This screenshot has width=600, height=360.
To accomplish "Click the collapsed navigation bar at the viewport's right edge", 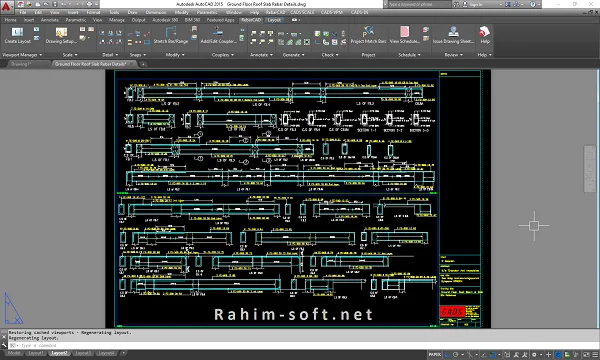I will pyautogui.click(x=590, y=168).
